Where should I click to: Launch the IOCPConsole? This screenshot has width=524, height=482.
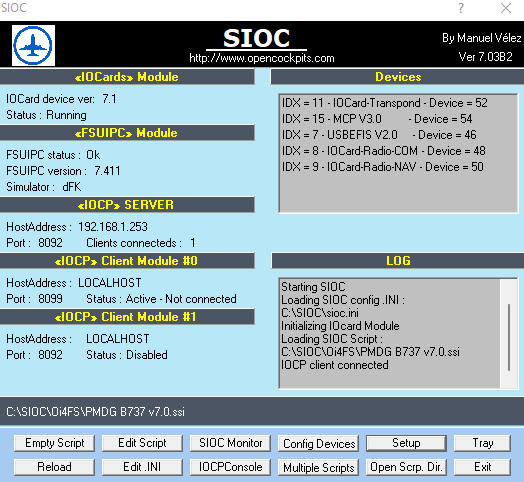[x=230, y=467]
